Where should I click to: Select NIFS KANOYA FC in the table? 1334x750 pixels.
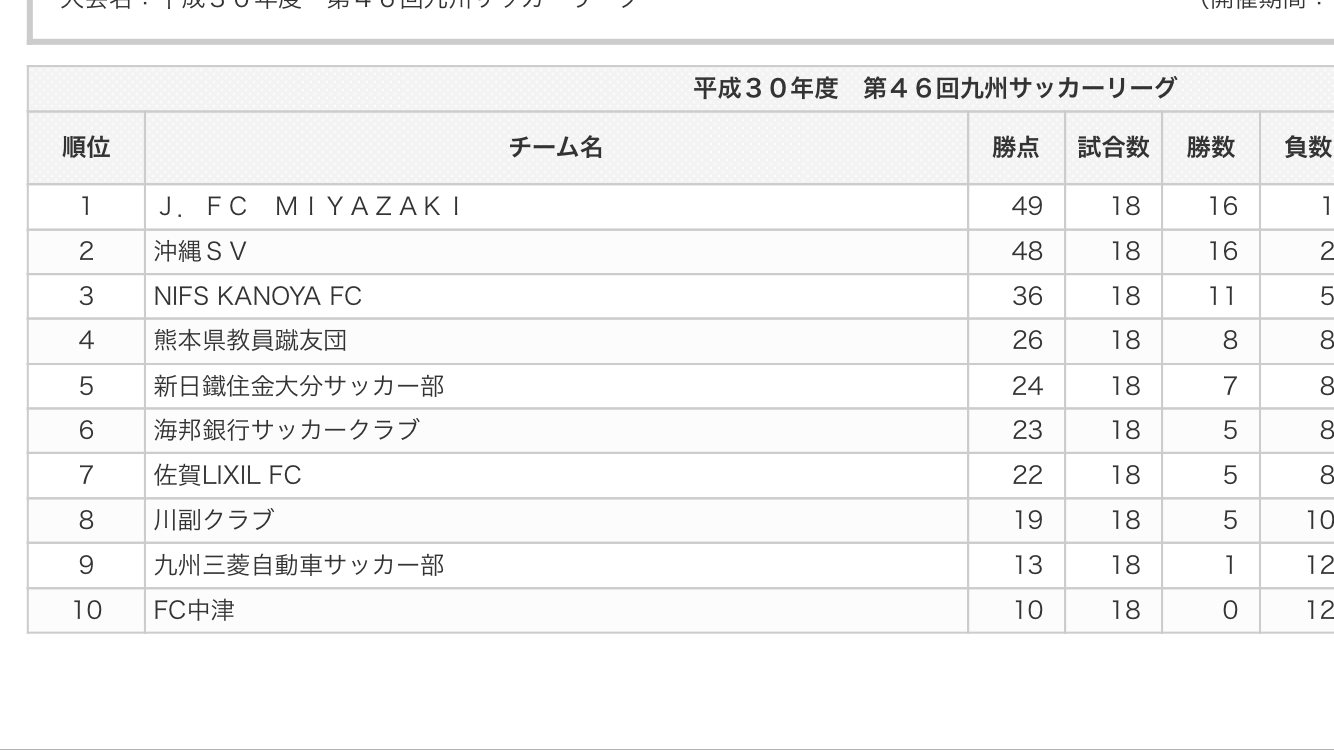point(258,296)
